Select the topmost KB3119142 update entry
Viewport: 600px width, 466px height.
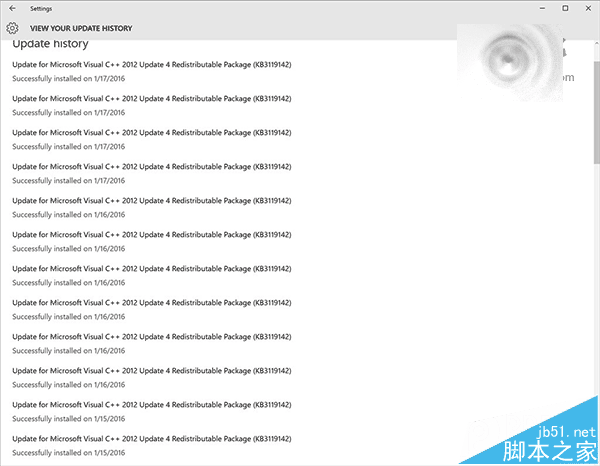pyautogui.click(x=152, y=71)
